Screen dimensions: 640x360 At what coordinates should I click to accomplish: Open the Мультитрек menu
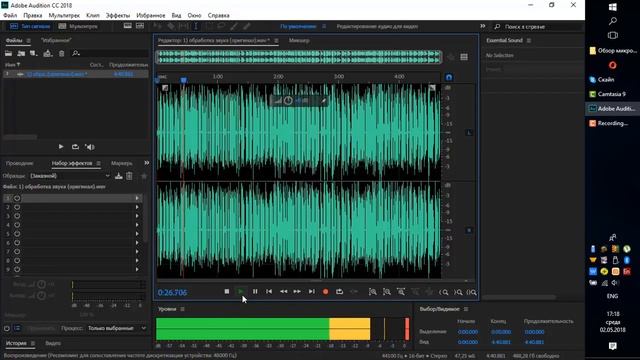click(64, 16)
